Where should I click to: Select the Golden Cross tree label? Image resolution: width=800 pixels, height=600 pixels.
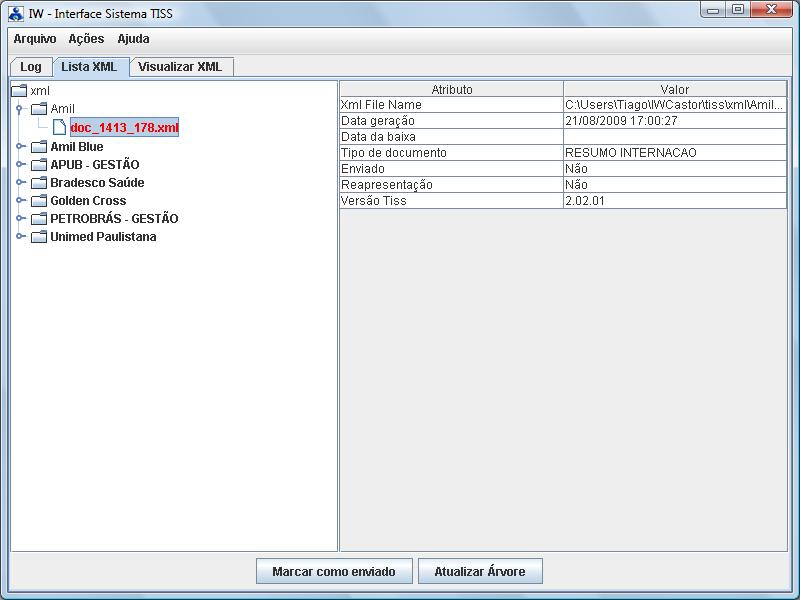[x=88, y=201]
